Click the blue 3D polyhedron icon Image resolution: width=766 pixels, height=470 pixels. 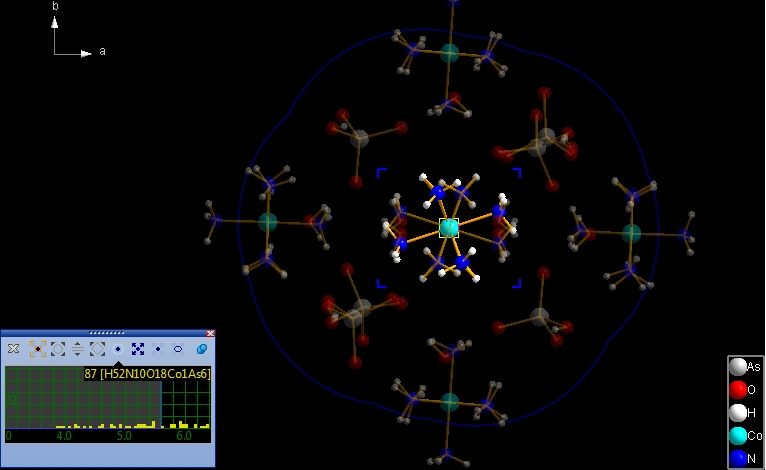(x=201, y=349)
